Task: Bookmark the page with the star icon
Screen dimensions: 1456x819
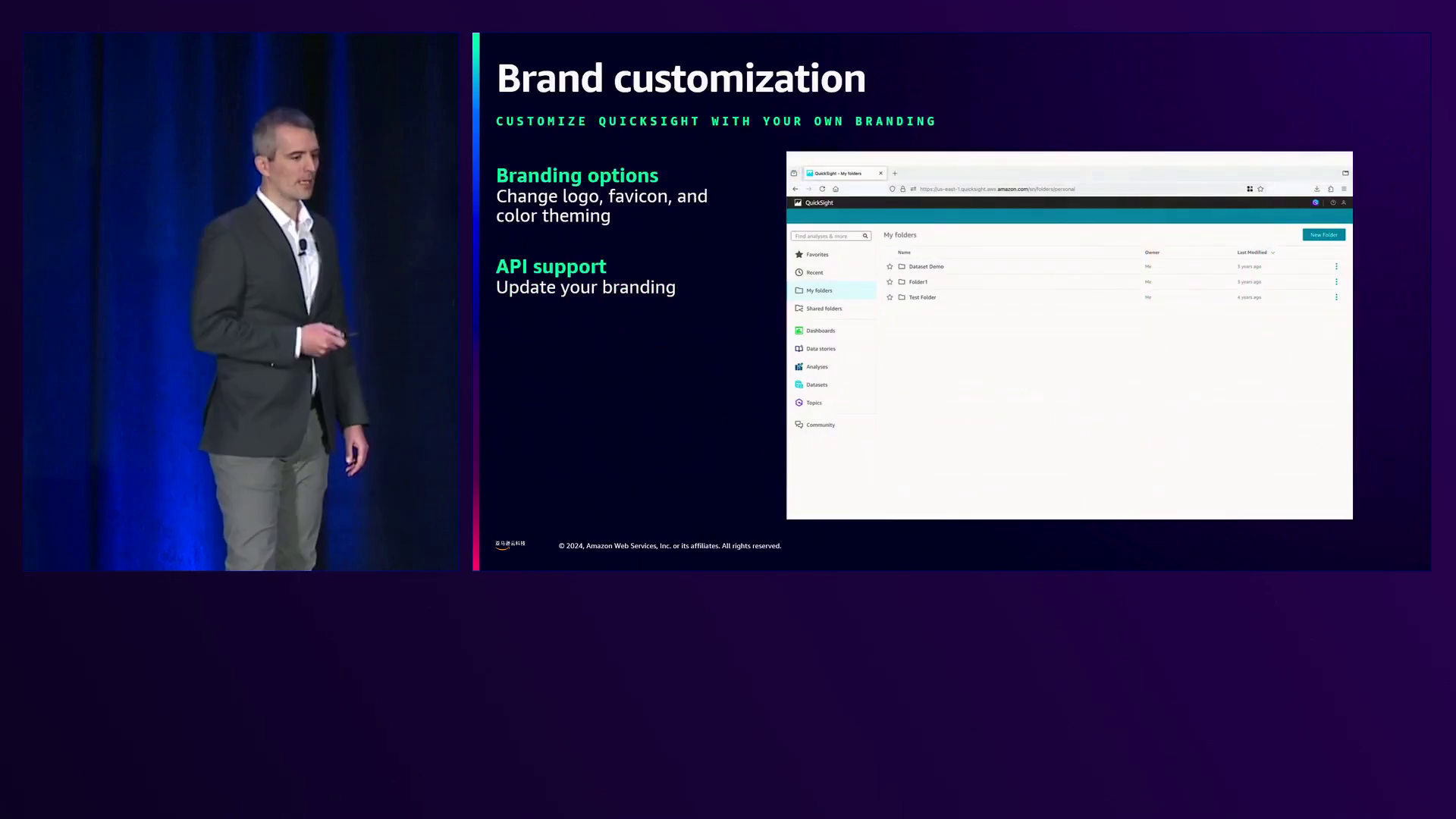Action: tap(1260, 190)
